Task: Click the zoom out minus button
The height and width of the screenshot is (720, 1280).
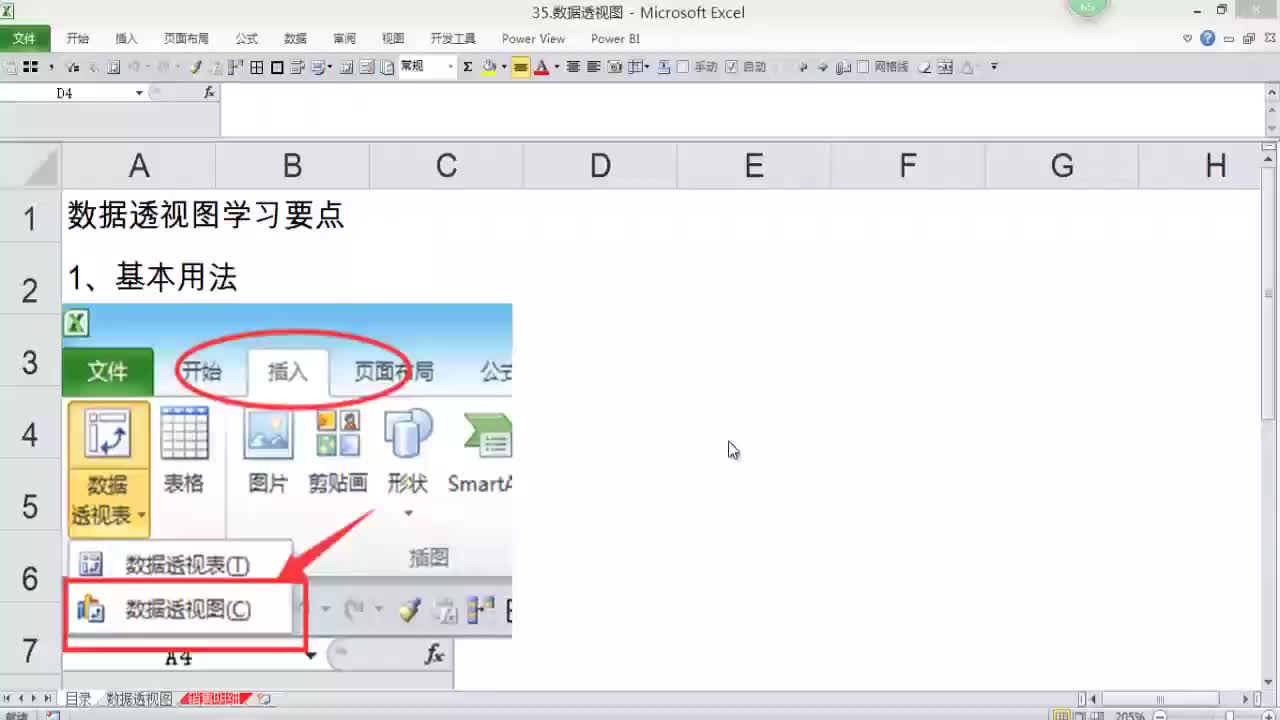Action: [1159, 716]
